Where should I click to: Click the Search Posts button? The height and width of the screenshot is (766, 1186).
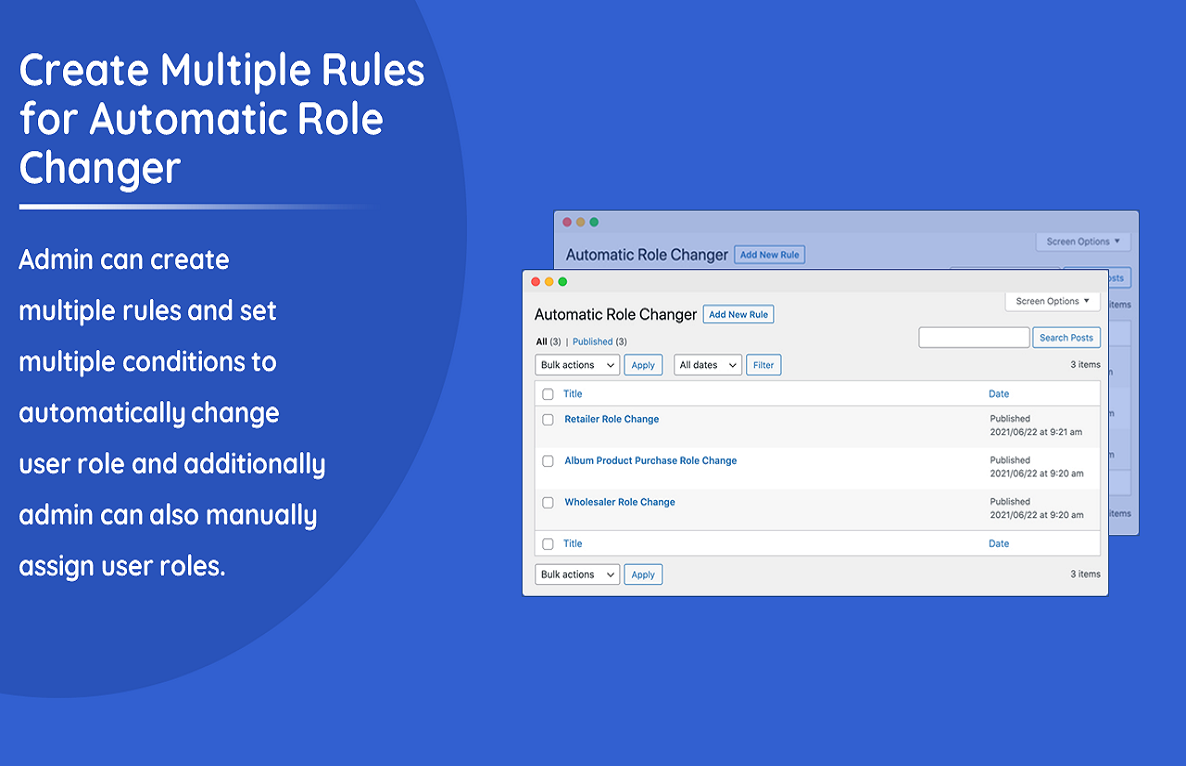pyautogui.click(x=1066, y=337)
